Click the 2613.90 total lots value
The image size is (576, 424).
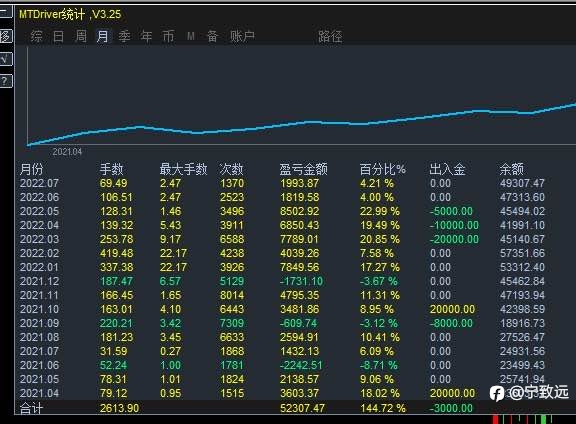click(119, 408)
